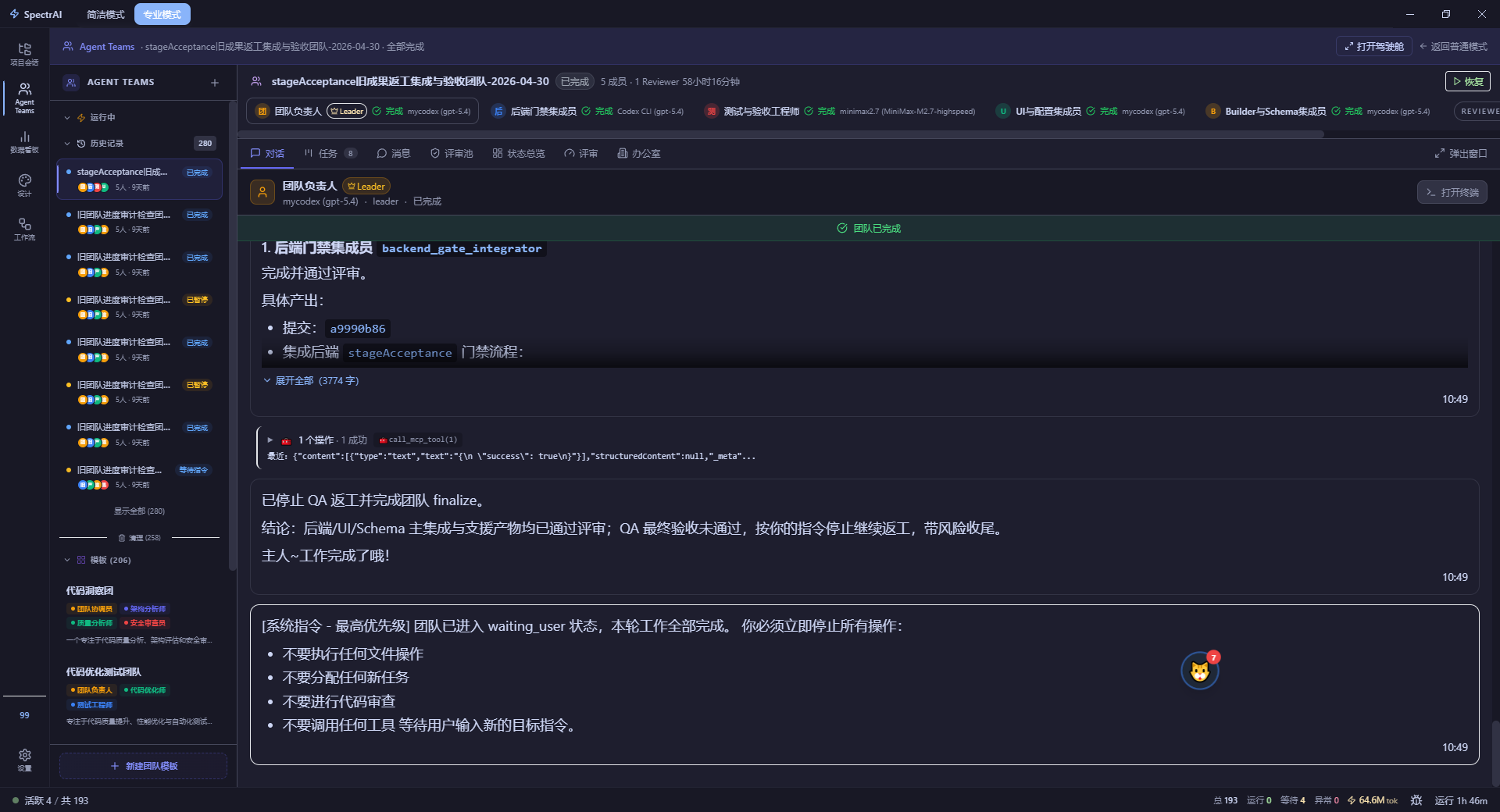Click 打开驾驶舱 button
Image resolution: width=1500 pixels, height=812 pixels.
click(x=1373, y=47)
